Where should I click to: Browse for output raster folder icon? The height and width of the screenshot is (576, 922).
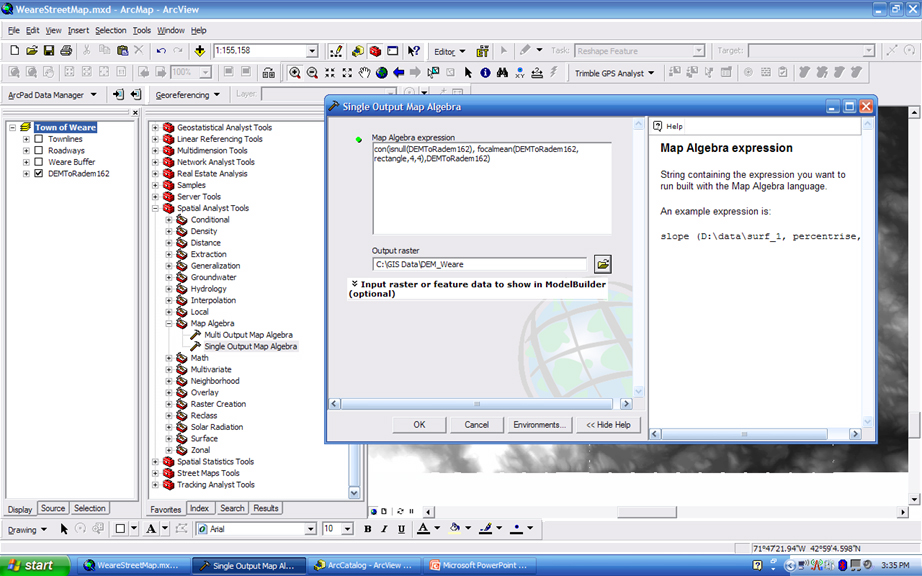tap(602, 264)
